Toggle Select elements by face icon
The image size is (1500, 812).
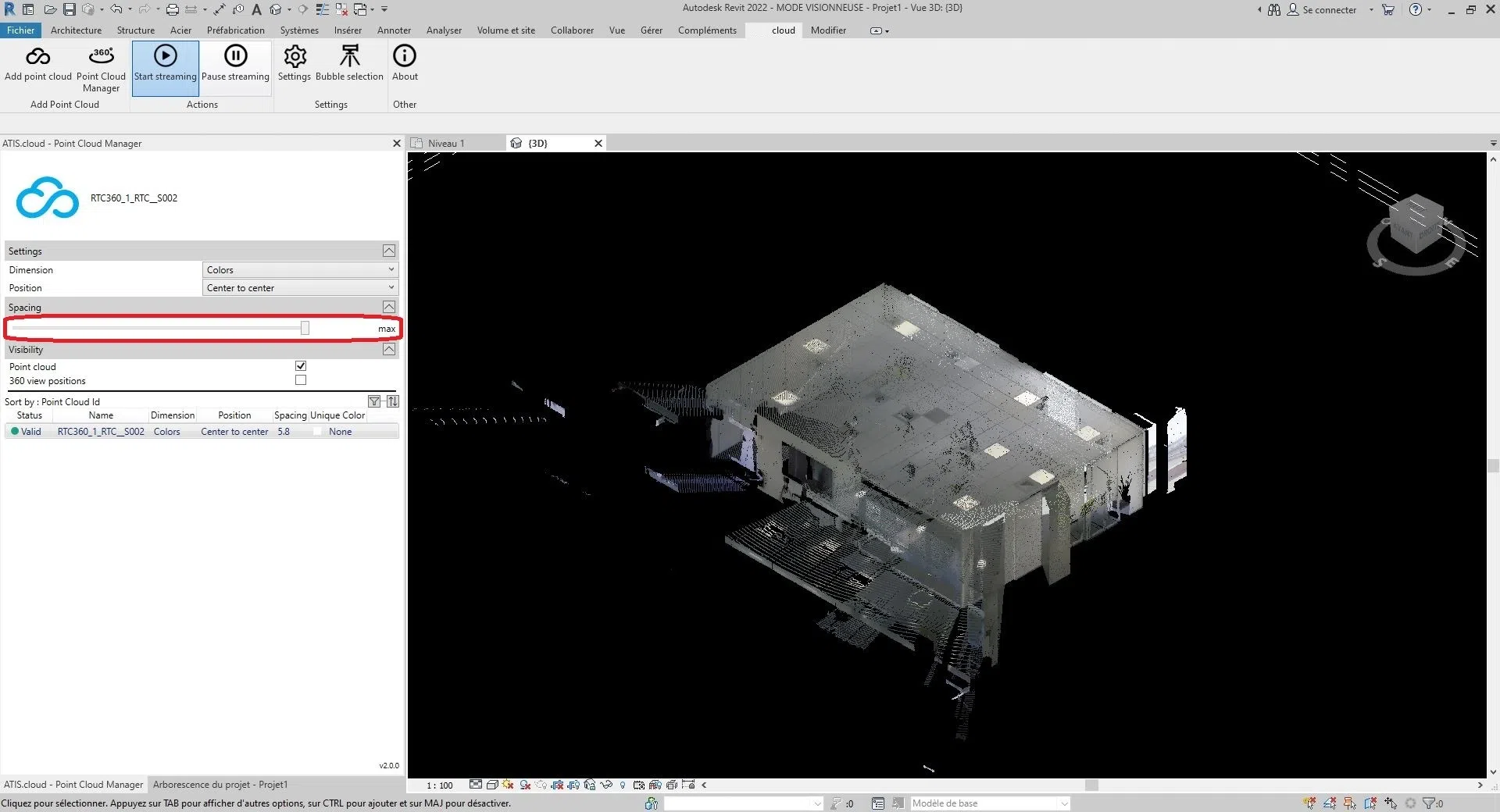tap(1370, 803)
